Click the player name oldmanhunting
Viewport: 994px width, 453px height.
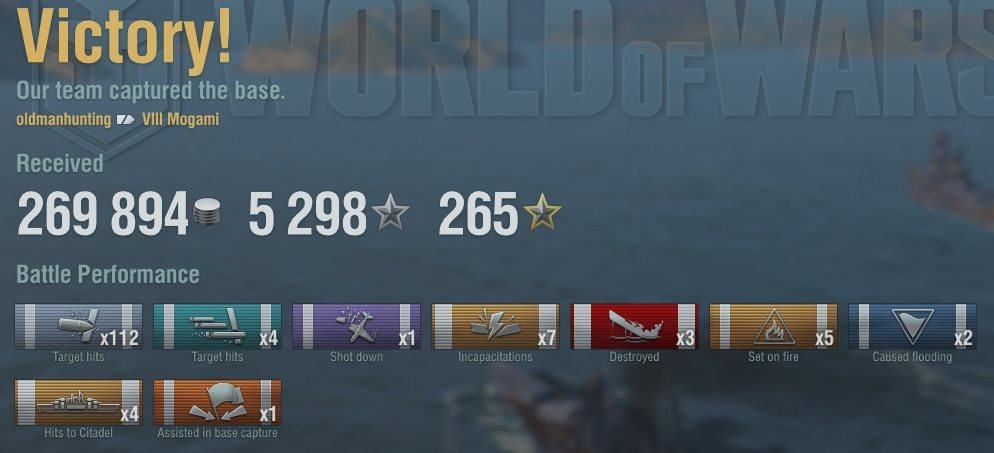click(63, 119)
